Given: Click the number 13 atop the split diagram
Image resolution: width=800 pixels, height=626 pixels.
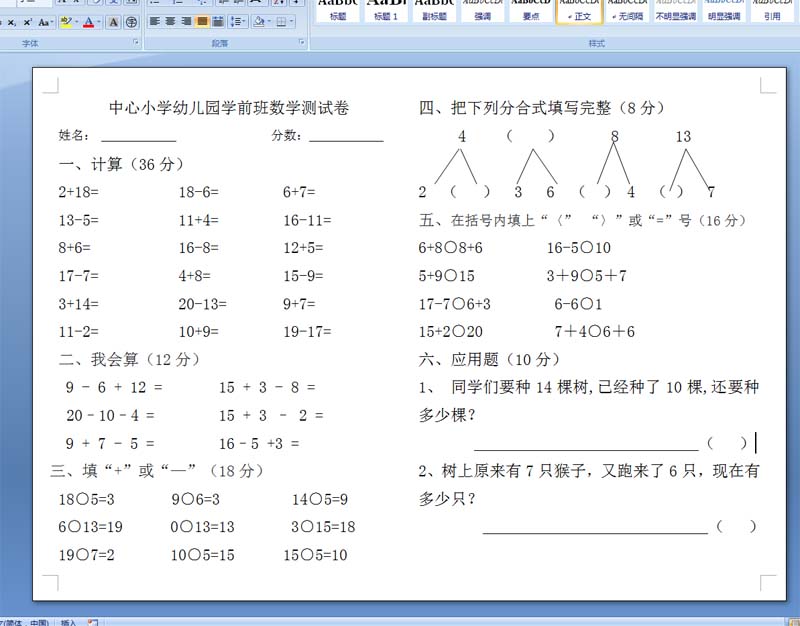Looking at the screenshot, I should 683,136.
